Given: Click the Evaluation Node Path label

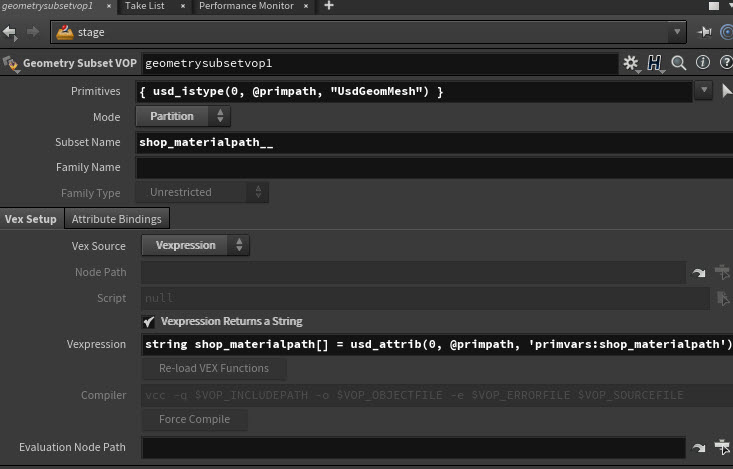Looking at the screenshot, I should coord(72,447).
